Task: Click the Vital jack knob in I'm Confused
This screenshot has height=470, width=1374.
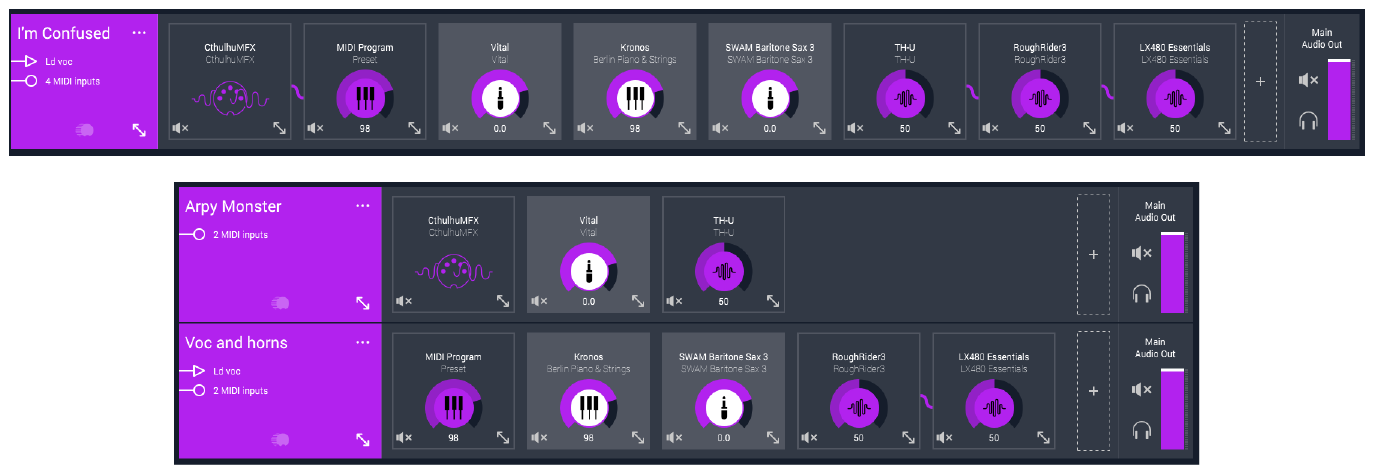Action: coord(499,98)
